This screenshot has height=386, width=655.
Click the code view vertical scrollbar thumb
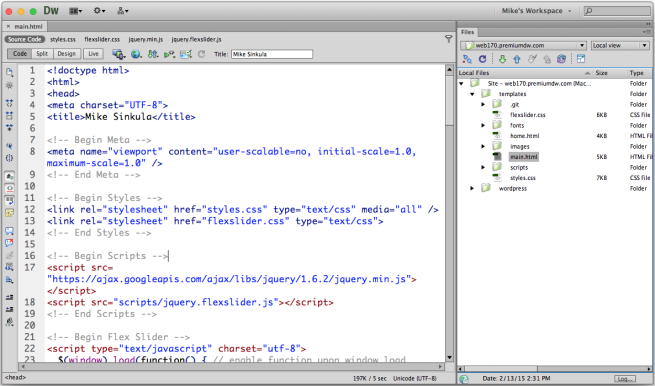(x=449, y=100)
